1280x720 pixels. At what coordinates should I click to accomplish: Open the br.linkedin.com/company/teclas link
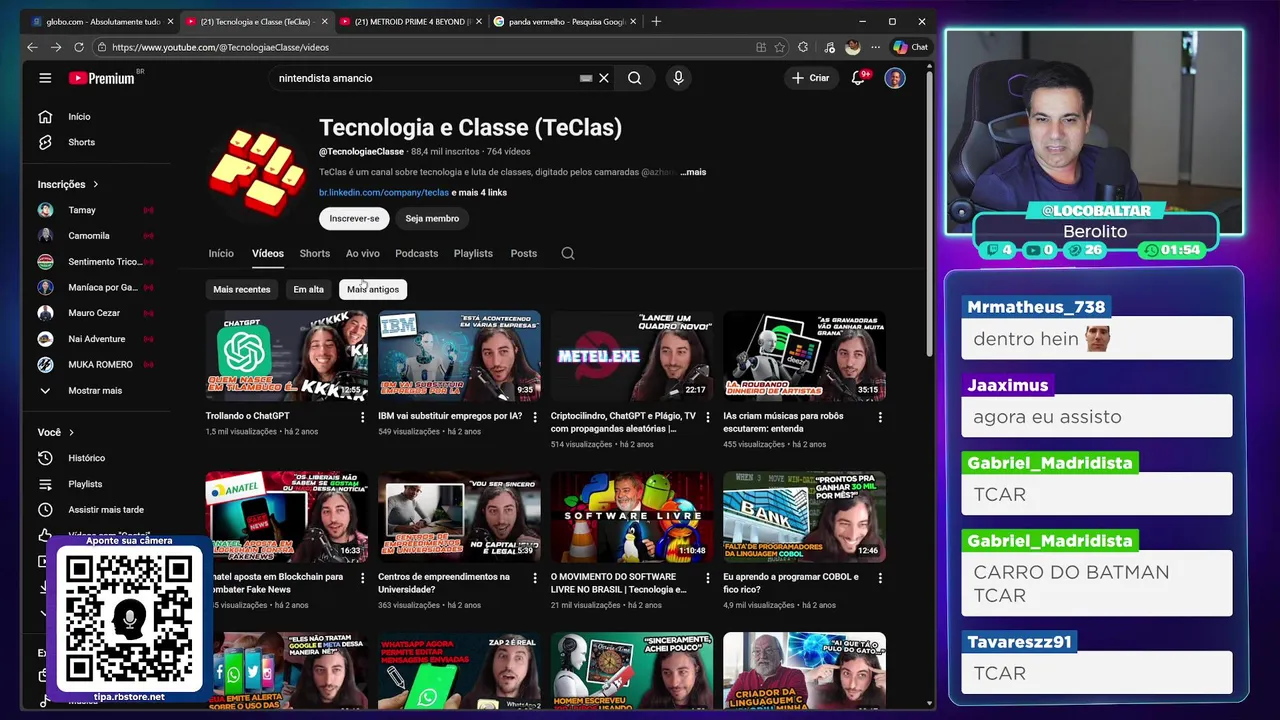384,192
